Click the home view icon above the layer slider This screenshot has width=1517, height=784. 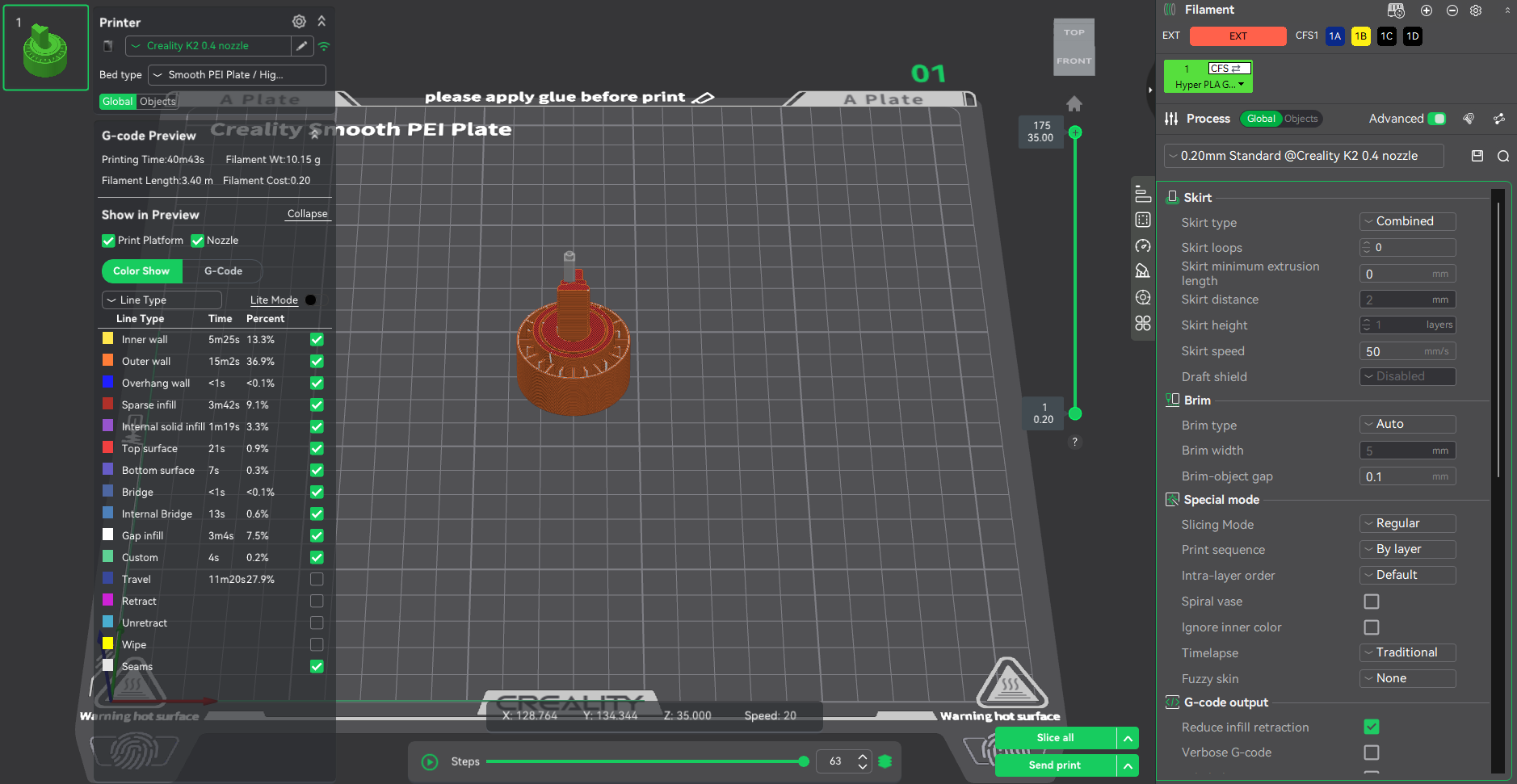coord(1074,103)
